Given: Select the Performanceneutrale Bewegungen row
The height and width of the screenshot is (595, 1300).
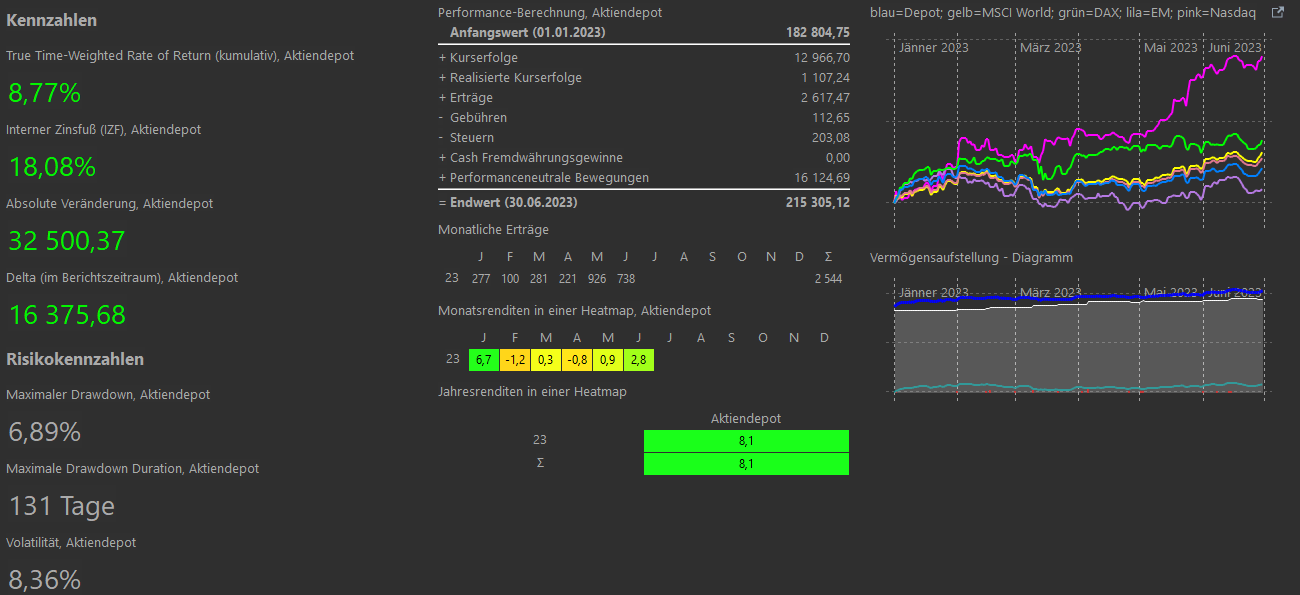Looking at the screenshot, I should [x=644, y=177].
